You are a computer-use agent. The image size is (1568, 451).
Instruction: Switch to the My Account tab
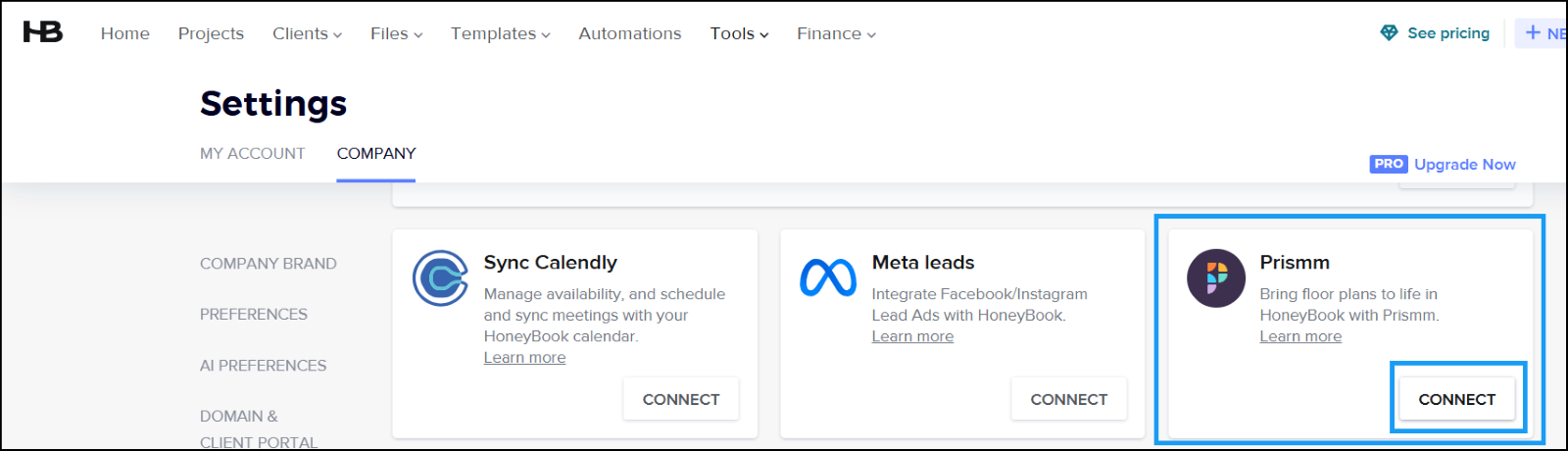tap(252, 153)
